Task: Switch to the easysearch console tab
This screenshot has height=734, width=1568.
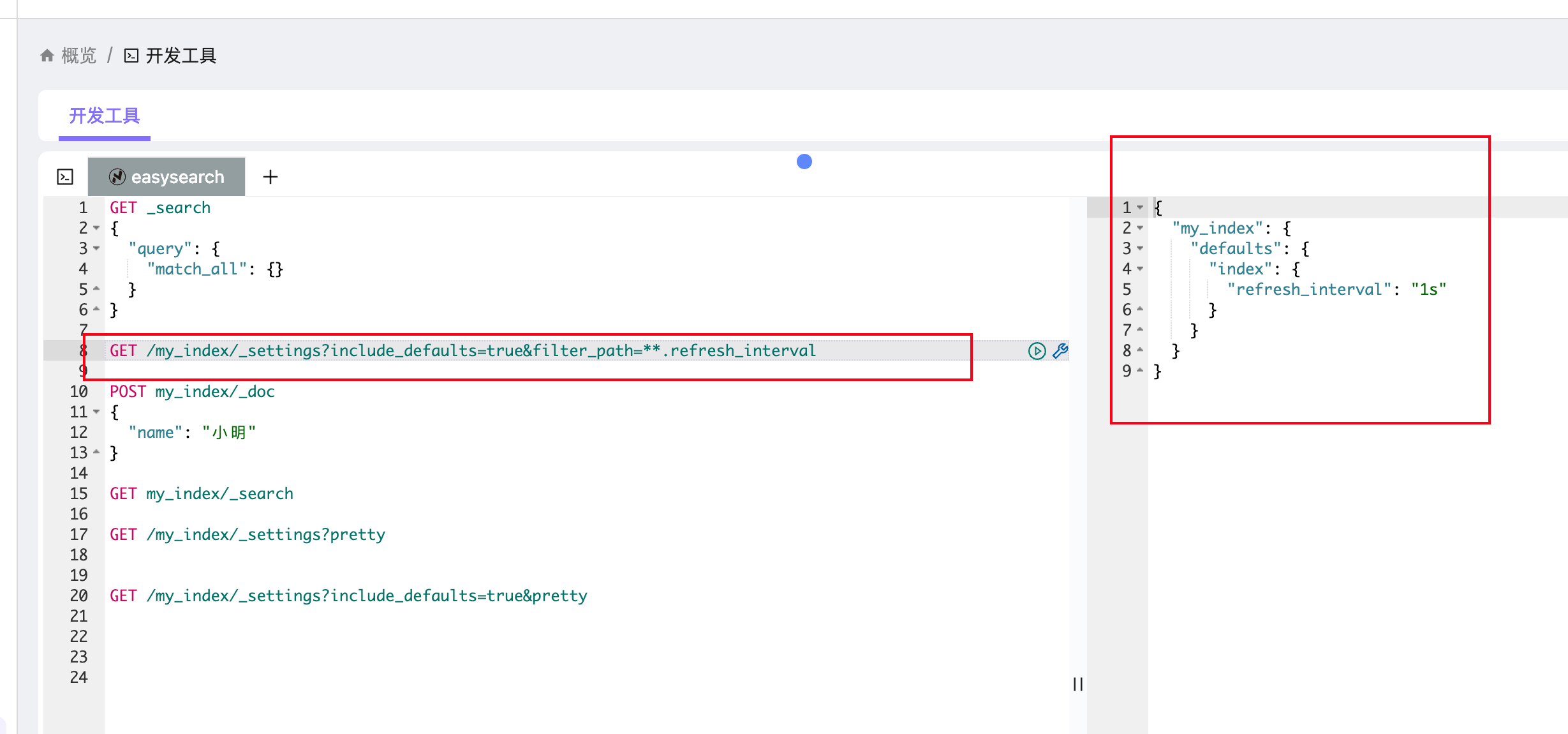Action: [x=177, y=177]
